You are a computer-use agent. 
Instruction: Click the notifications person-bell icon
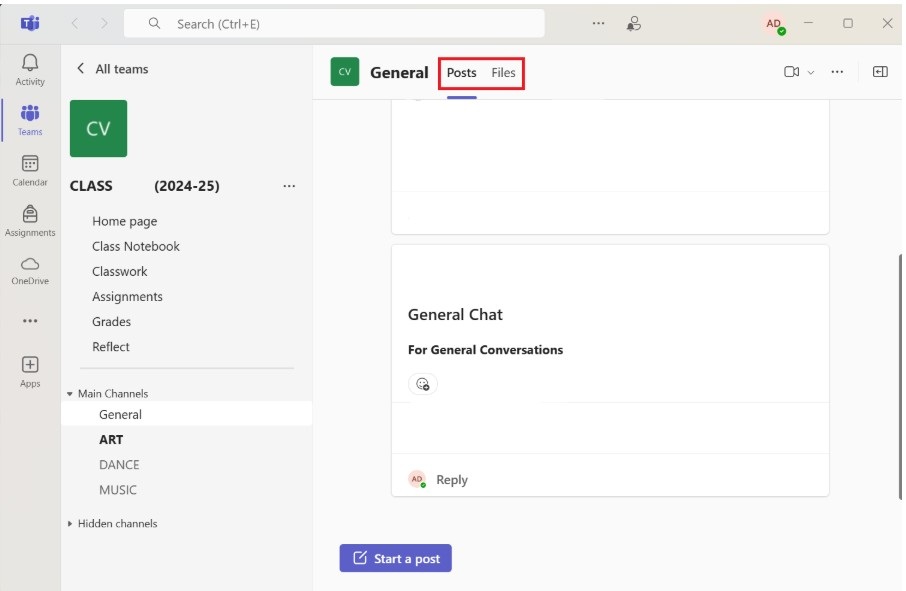(634, 23)
